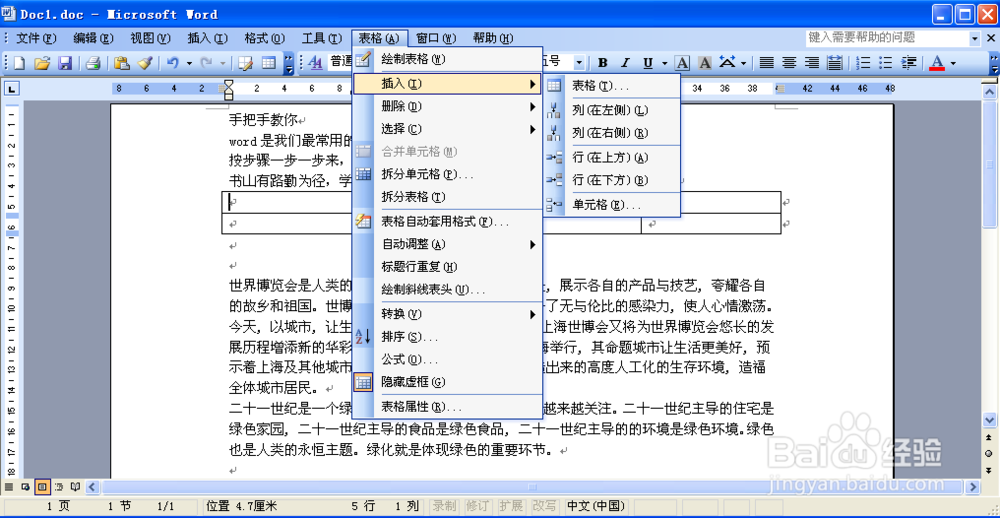Choose 表格(T)... in the insert submenu
The image size is (1000, 518).
click(612, 85)
